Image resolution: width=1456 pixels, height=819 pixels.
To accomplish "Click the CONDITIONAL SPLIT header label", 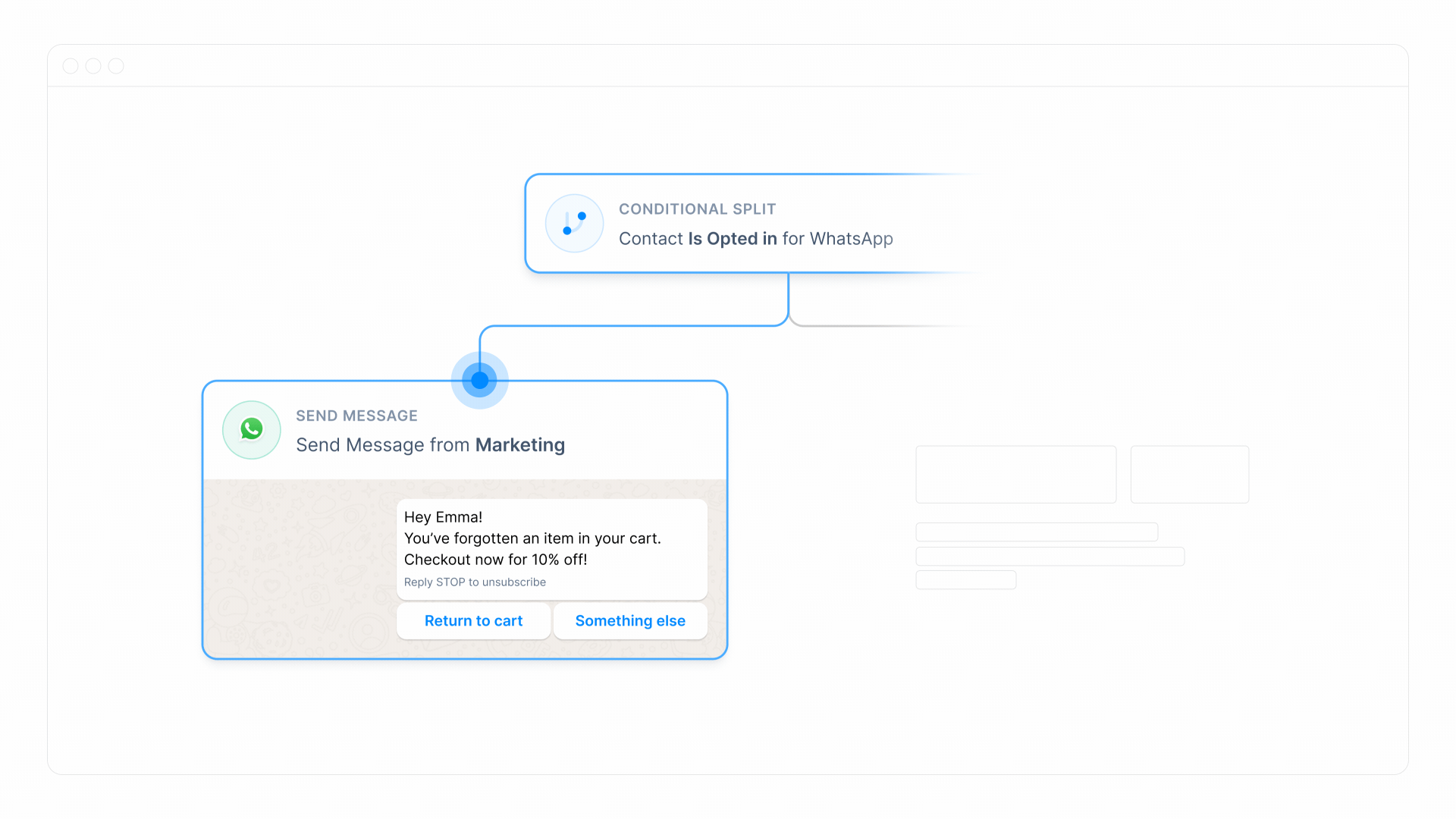I will click(x=697, y=209).
